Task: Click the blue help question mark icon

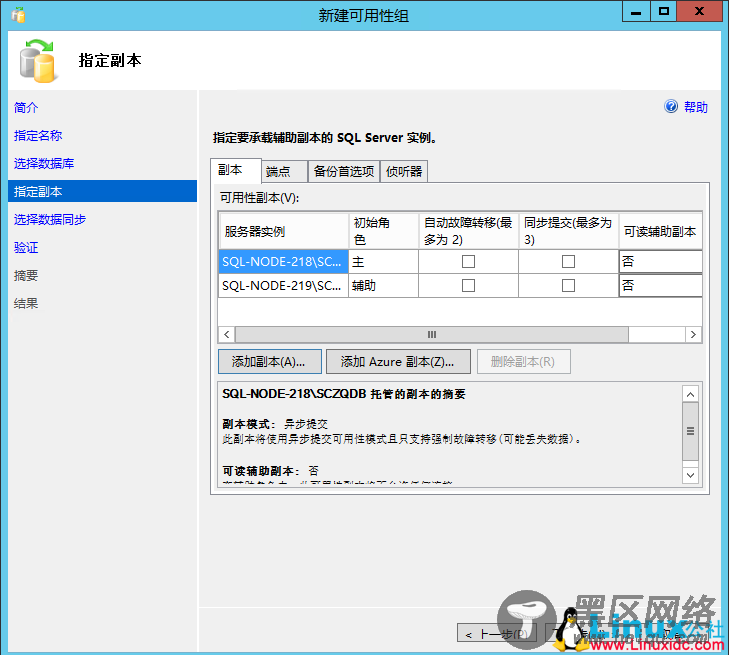Action: [671, 106]
